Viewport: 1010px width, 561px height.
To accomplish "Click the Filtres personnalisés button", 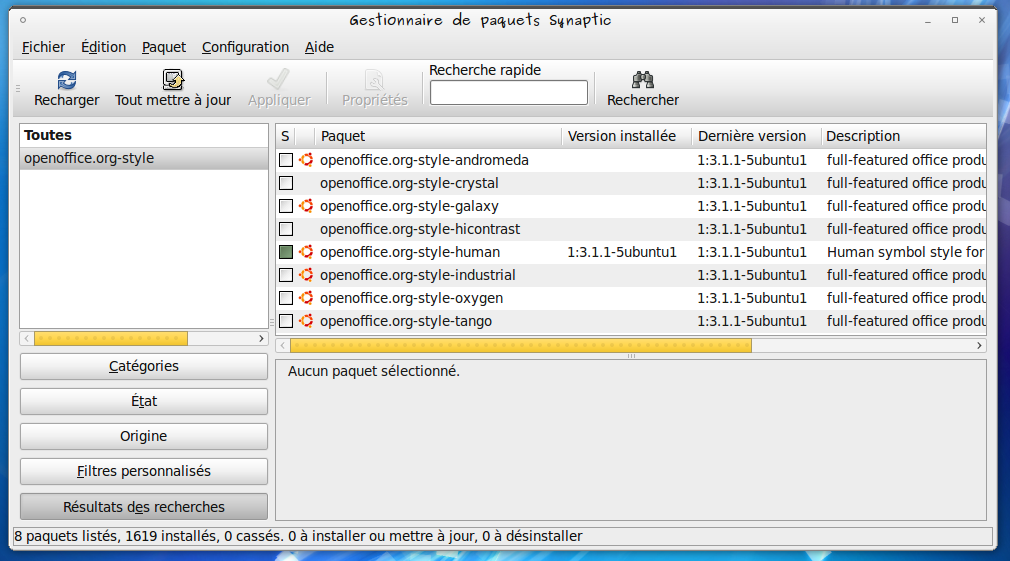I will tap(144, 471).
